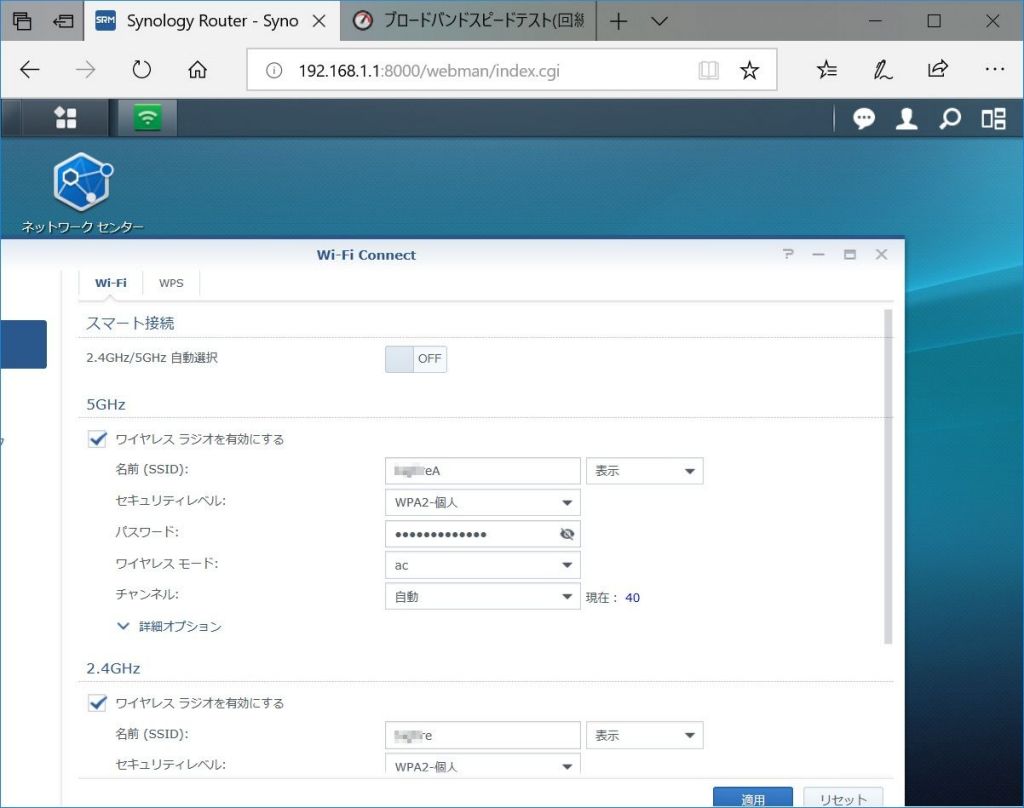
Task: Switch to the WPS tab
Action: pos(171,283)
